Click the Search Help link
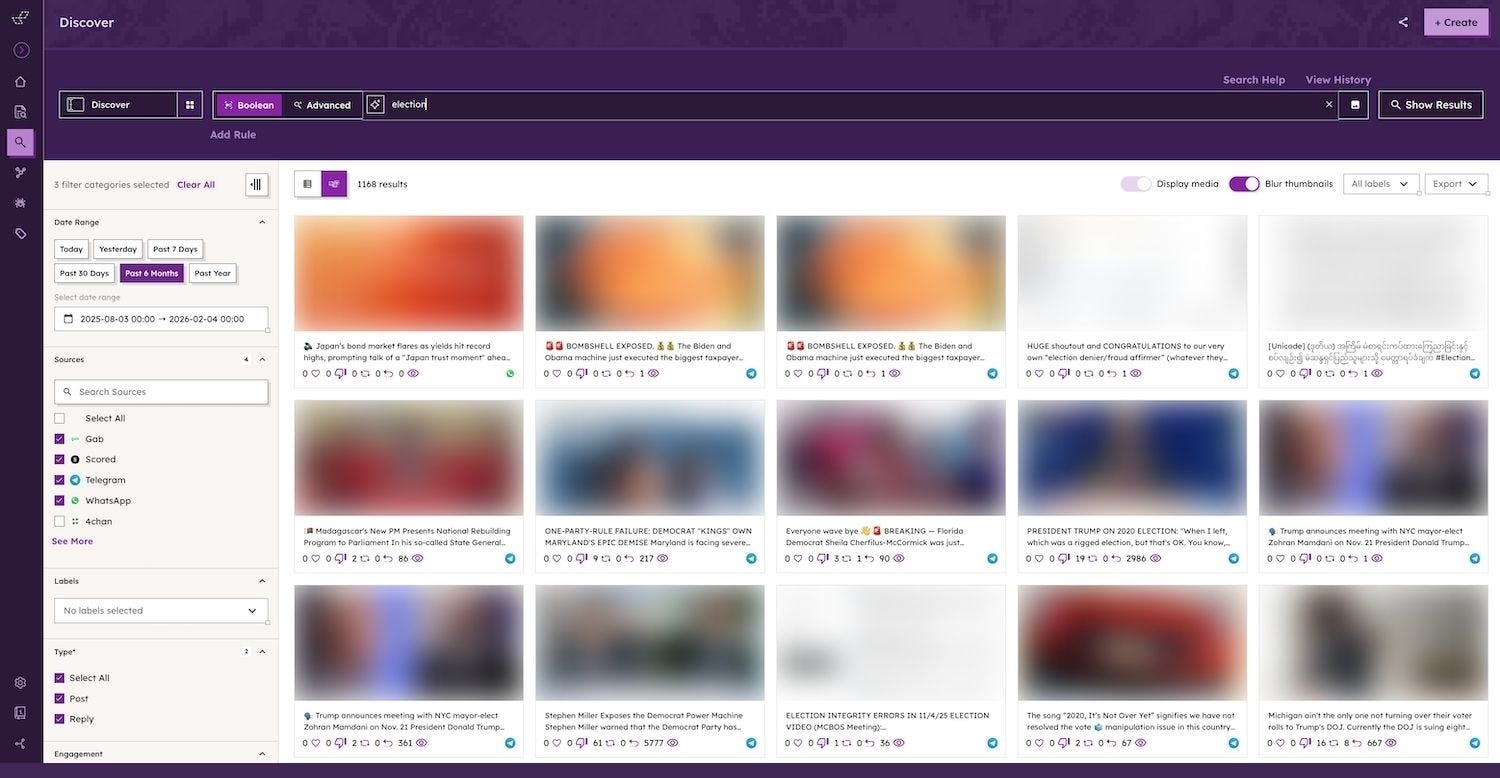 (x=1253, y=80)
